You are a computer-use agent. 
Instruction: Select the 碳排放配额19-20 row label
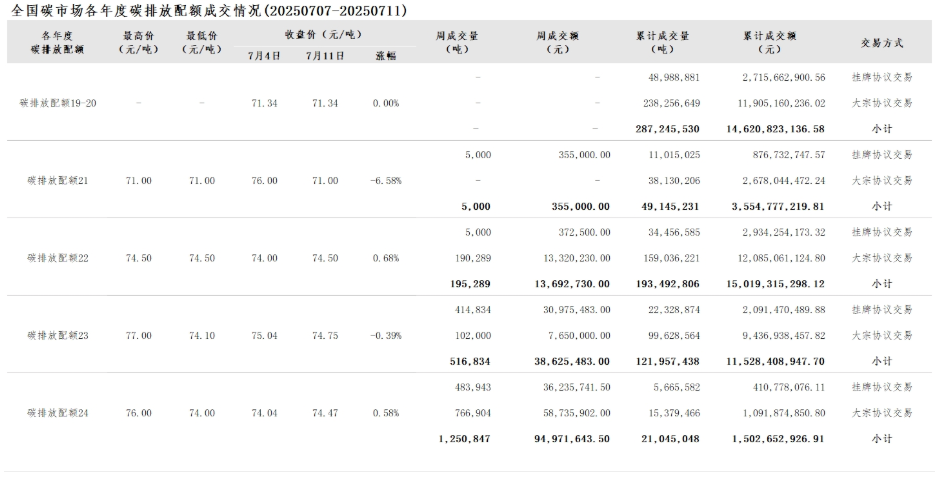click(58, 103)
